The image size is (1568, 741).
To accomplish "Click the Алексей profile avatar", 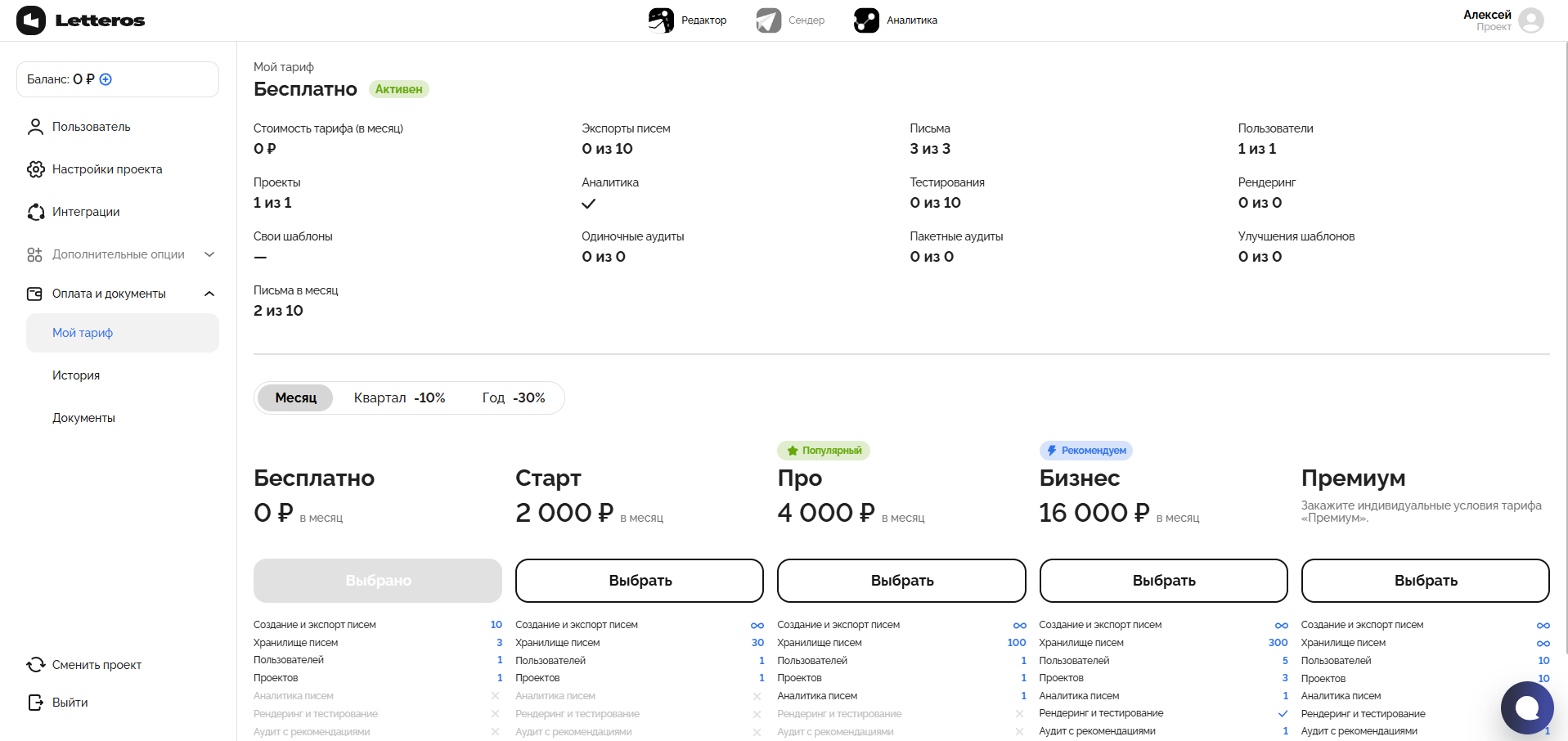I will [1530, 20].
